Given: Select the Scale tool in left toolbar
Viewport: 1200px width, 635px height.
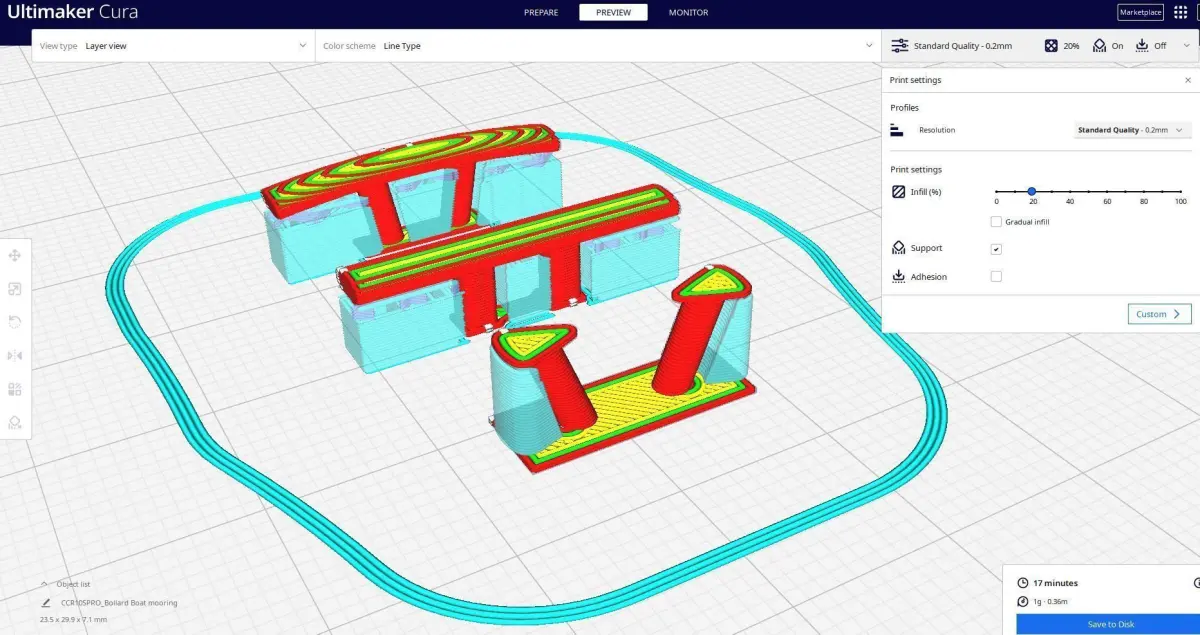Looking at the screenshot, I should [15, 289].
